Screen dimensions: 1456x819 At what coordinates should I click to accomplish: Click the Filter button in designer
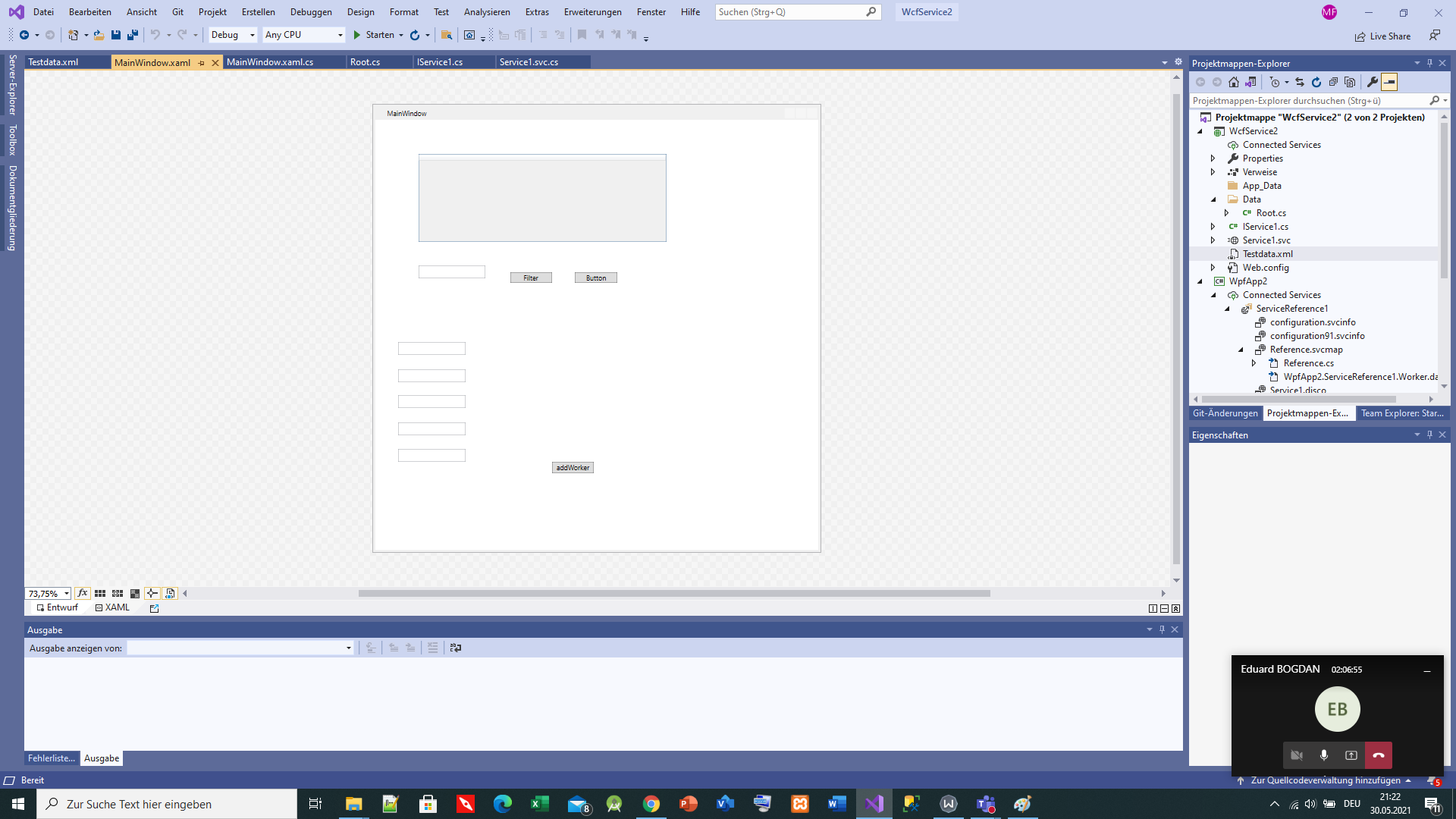[x=531, y=278]
